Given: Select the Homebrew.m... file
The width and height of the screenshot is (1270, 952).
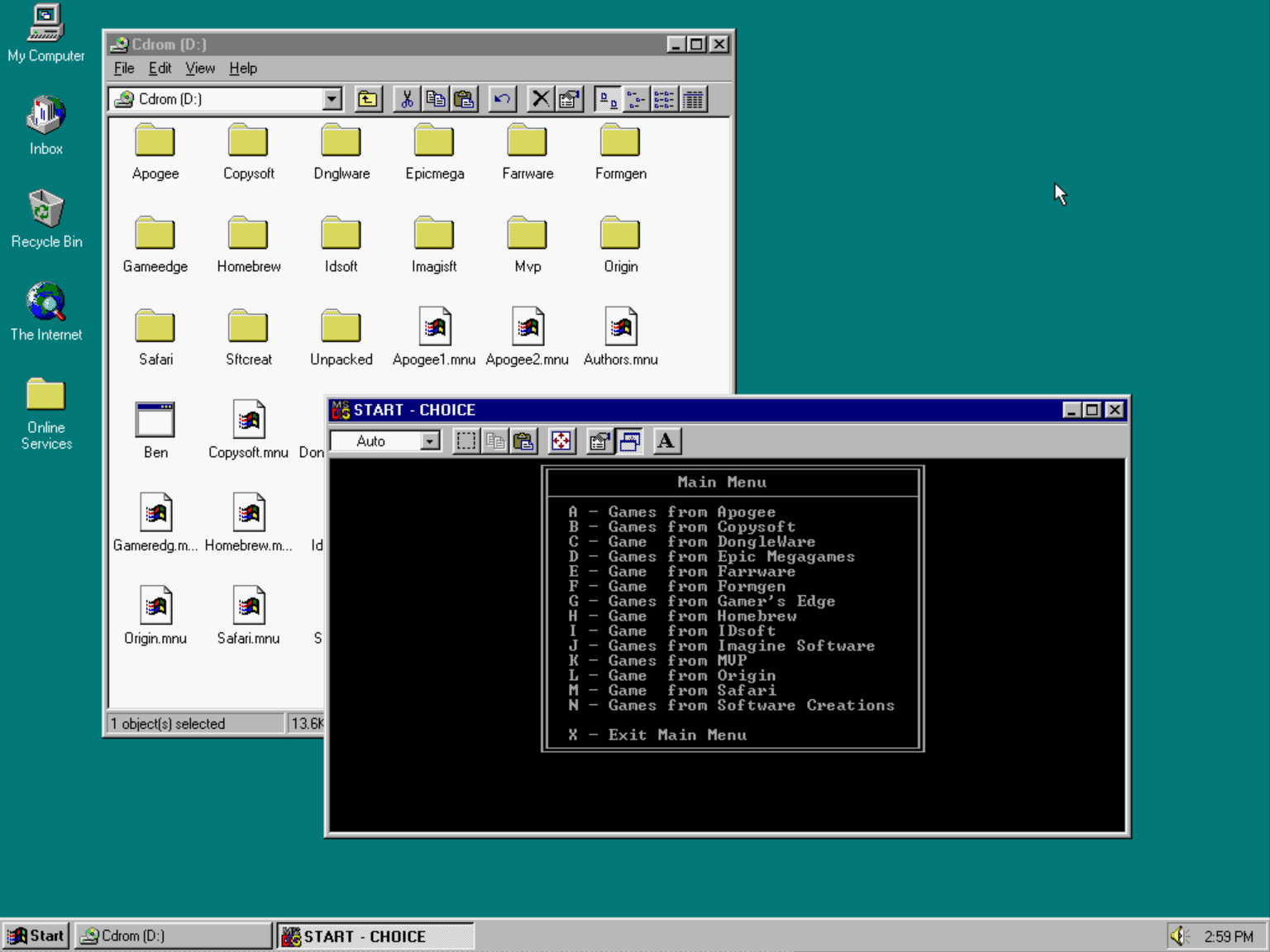Looking at the screenshot, I should point(249,524).
